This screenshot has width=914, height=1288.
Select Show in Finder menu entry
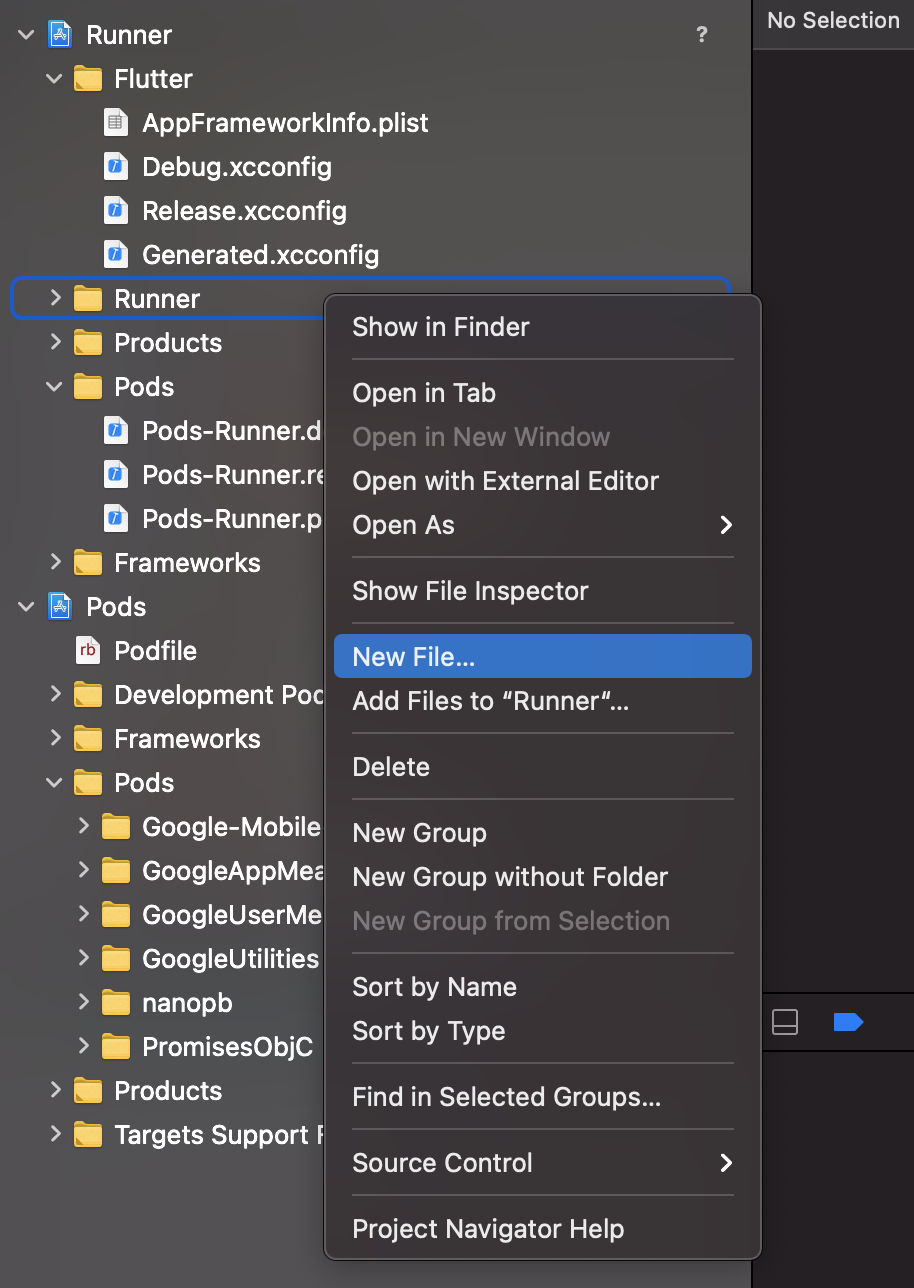coord(441,327)
